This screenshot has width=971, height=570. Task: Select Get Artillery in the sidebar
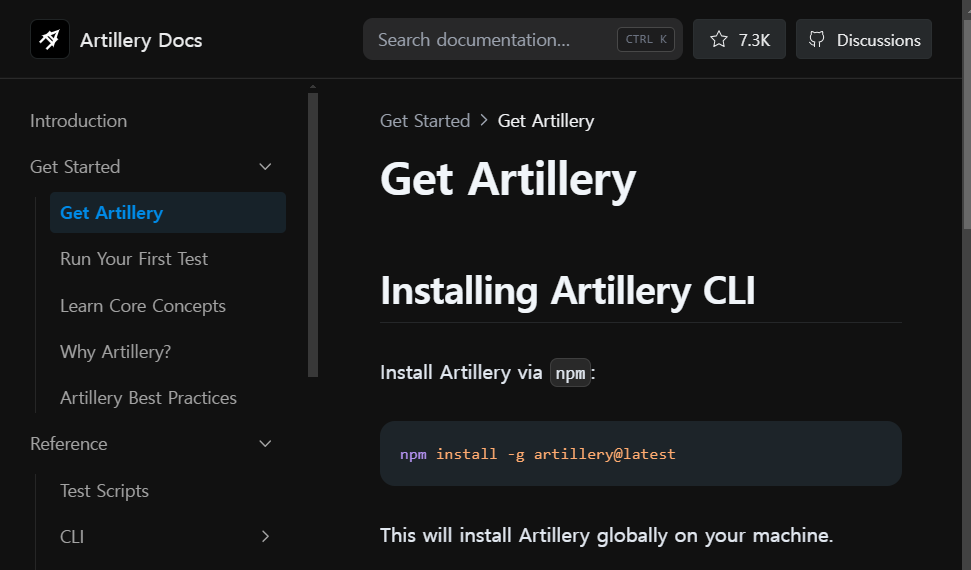click(168, 213)
